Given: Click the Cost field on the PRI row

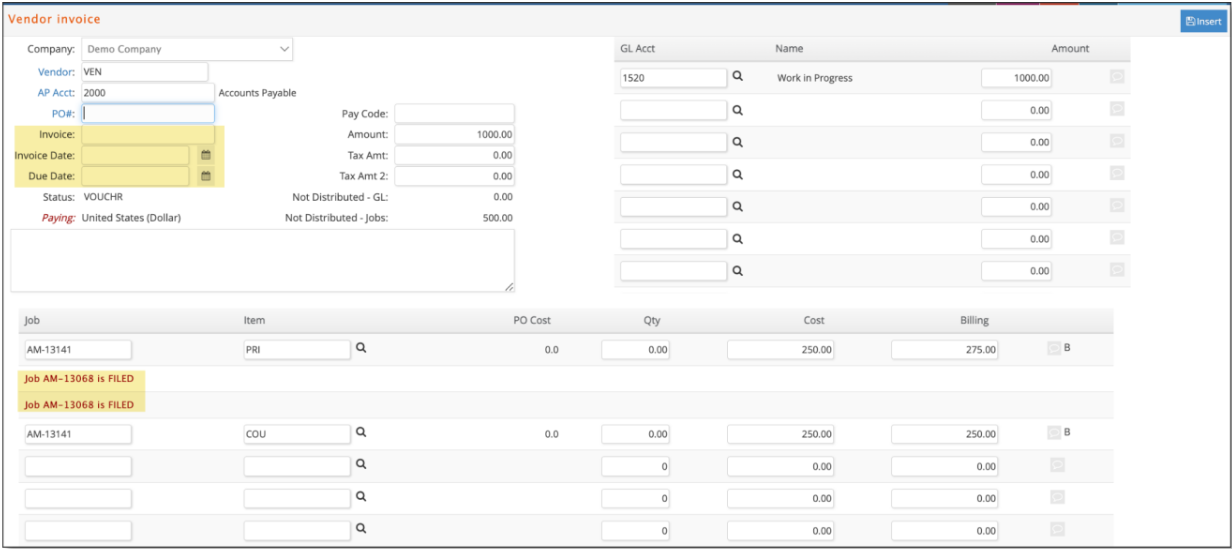Looking at the screenshot, I should point(781,350).
